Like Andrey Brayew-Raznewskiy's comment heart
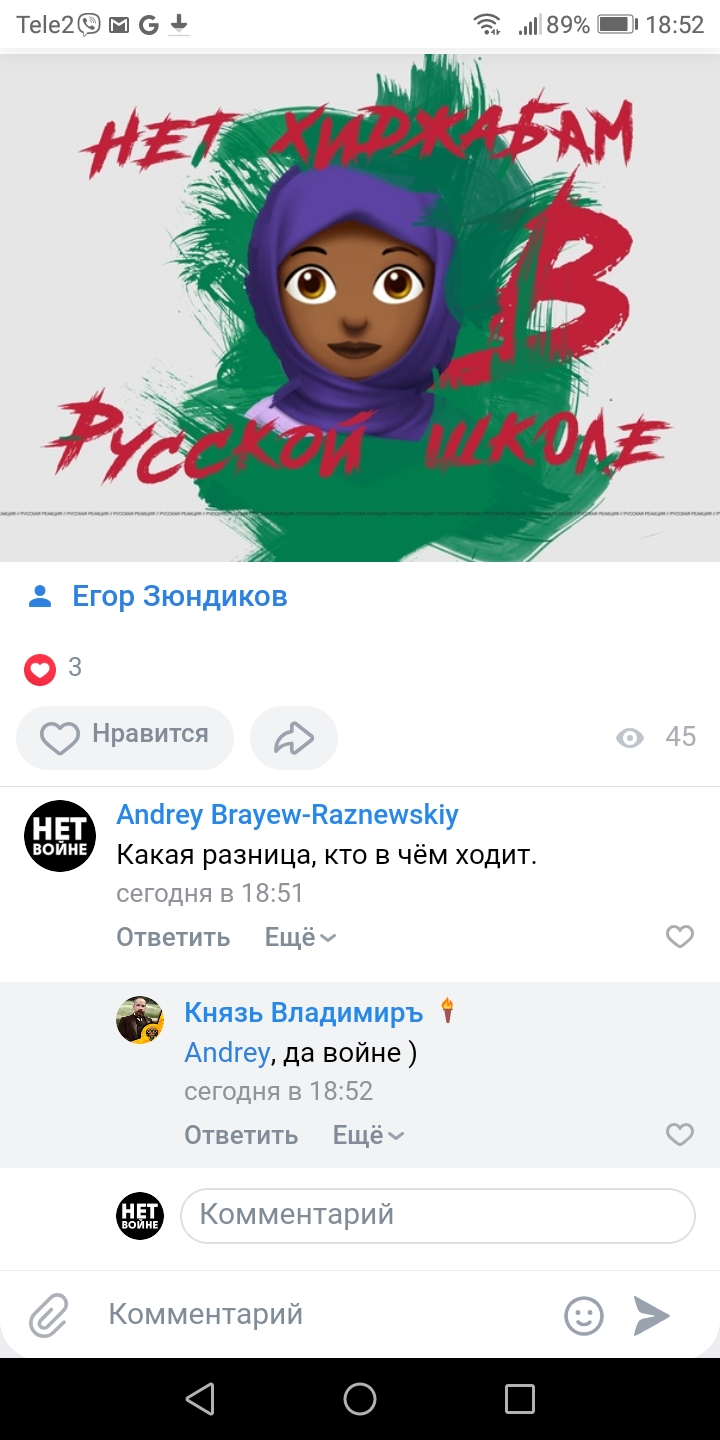Image resolution: width=720 pixels, height=1440 pixels. pos(680,937)
